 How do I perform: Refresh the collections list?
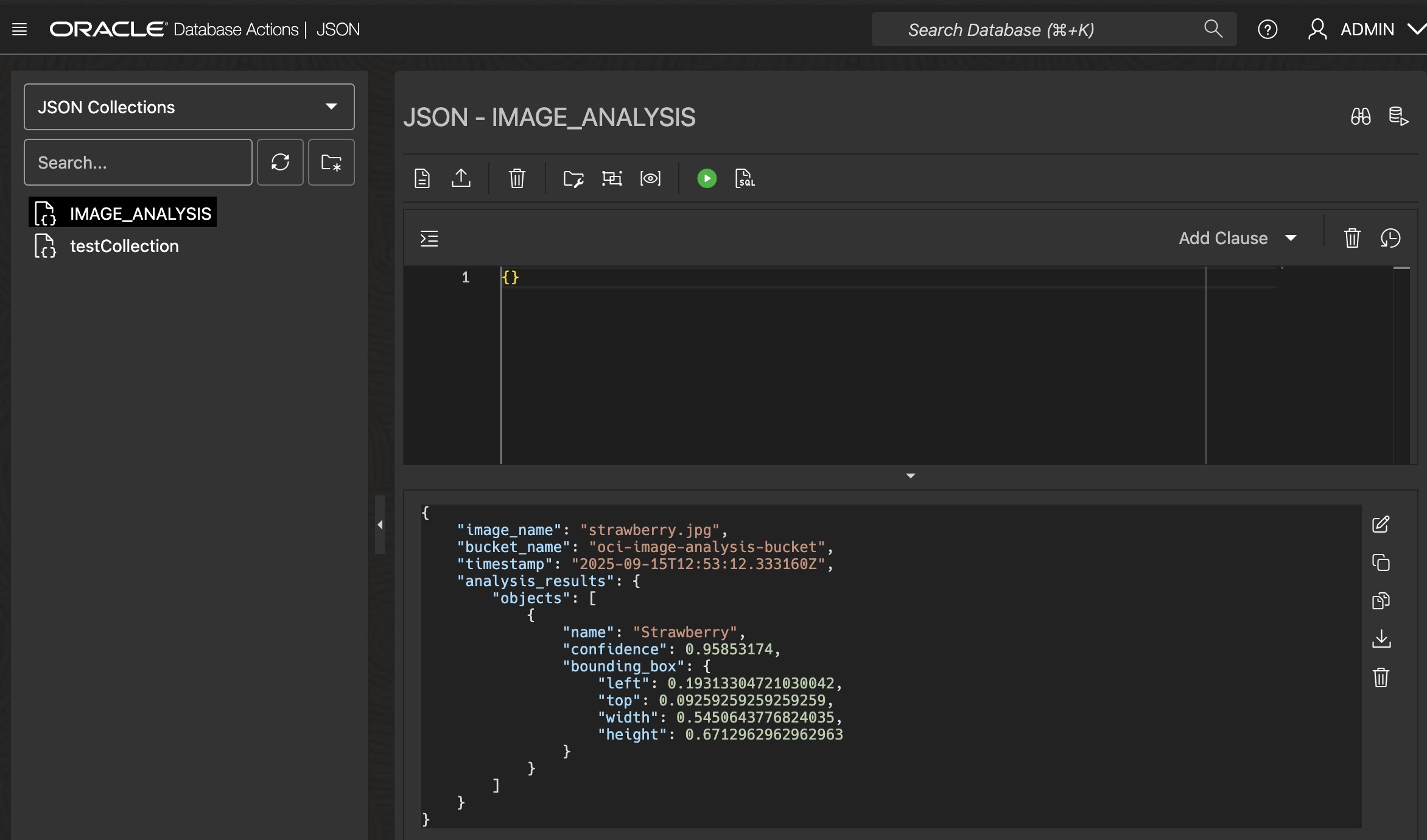tap(280, 163)
